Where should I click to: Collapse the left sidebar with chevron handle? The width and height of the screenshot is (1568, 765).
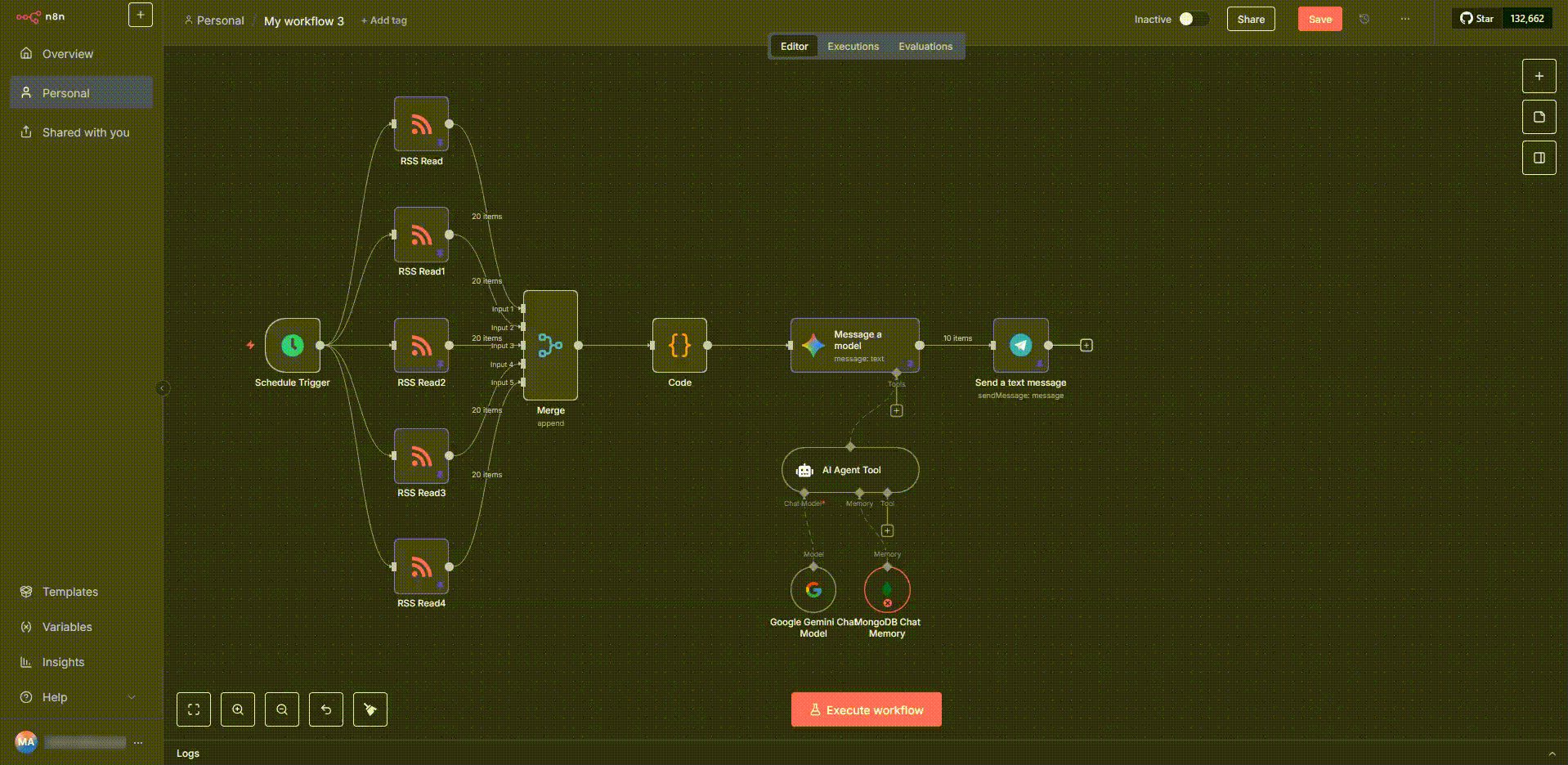[163, 388]
